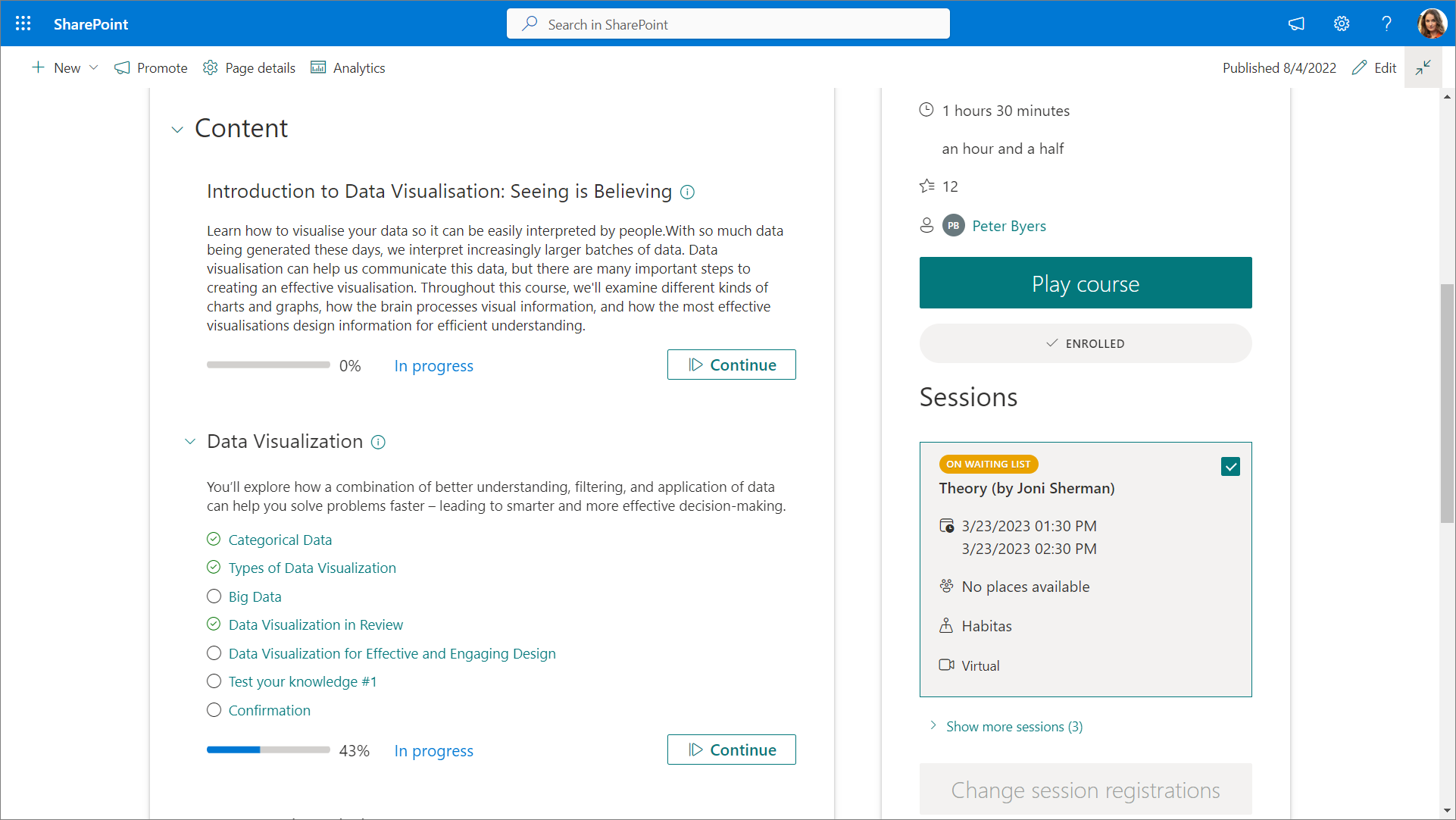Select the Big Data radio circle
Image resolution: width=1456 pixels, height=820 pixels.
click(214, 596)
